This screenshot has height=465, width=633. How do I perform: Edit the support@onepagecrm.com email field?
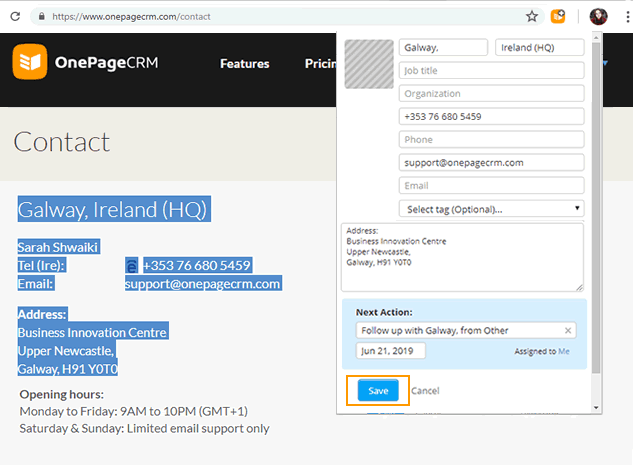coord(491,163)
